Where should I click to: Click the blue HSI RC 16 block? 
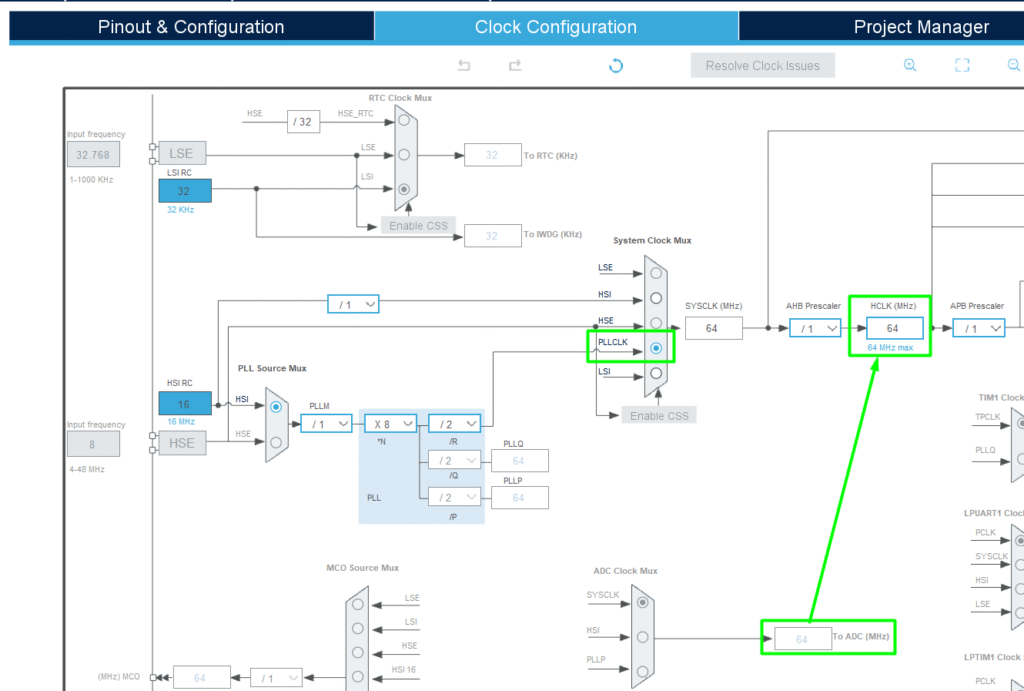pos(185,404)
